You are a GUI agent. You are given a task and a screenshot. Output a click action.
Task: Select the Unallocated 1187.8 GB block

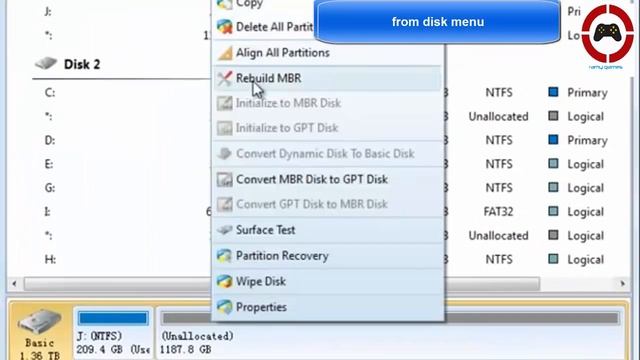[x=390, y=333]
